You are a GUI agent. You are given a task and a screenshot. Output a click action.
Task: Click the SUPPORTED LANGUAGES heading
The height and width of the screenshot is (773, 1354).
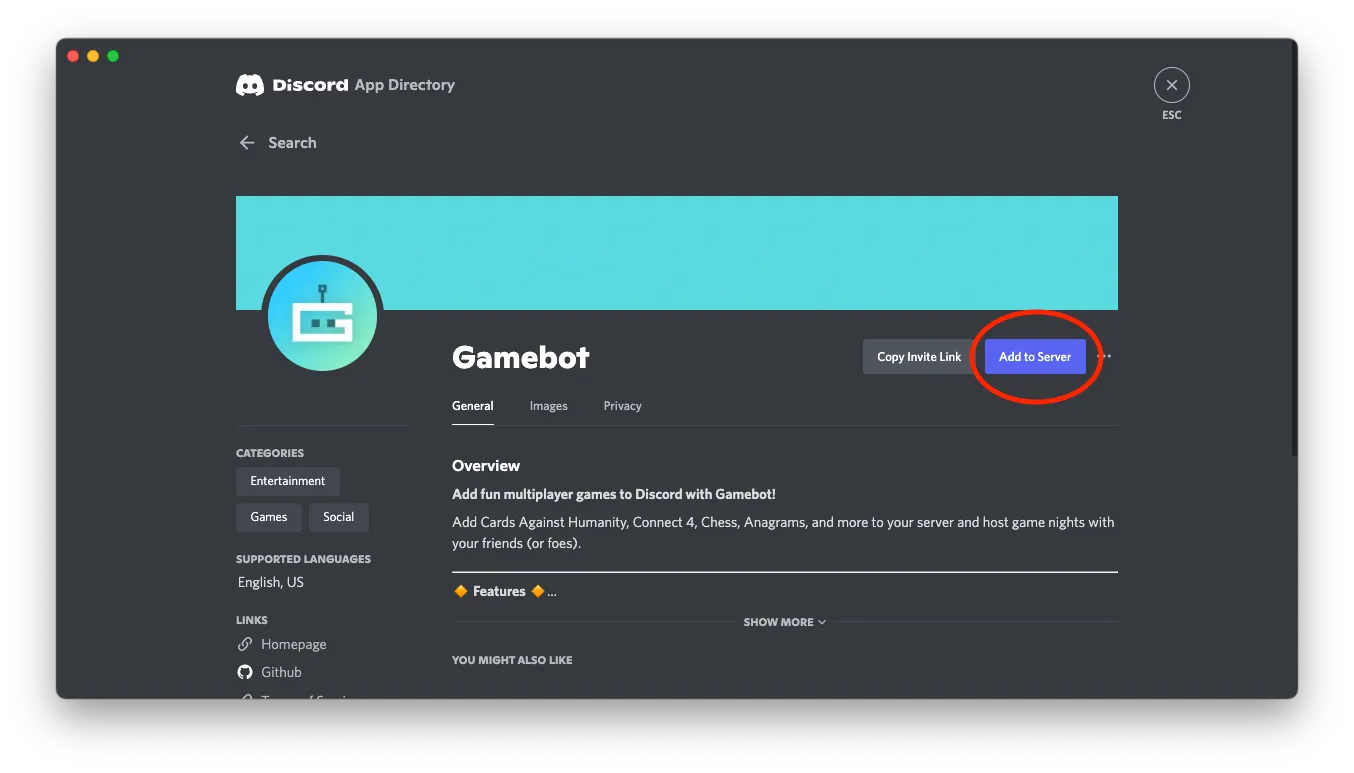(303, 559)
